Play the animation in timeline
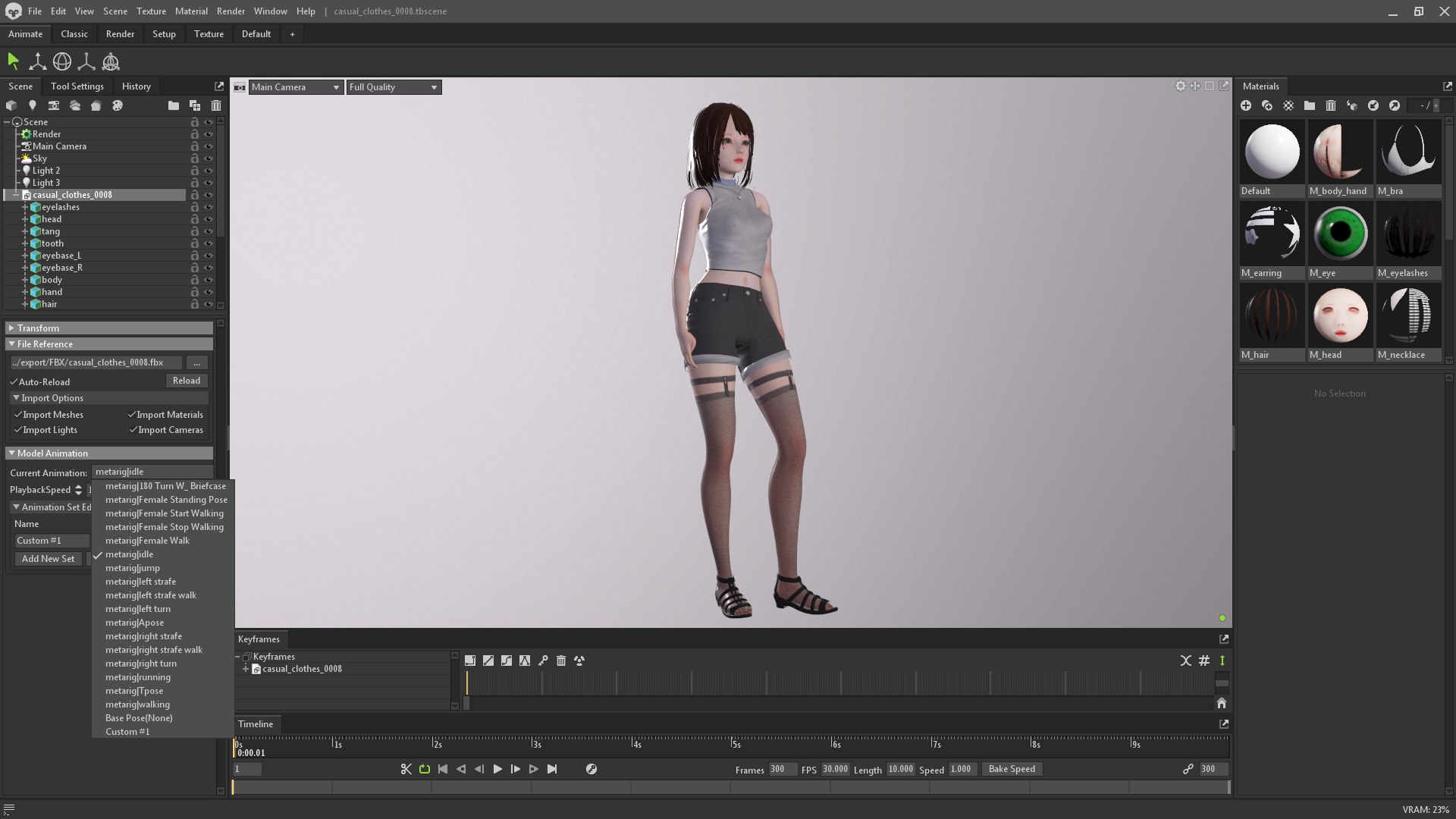1456x819 pixels. pyautogui.click(x=497, y=769)
